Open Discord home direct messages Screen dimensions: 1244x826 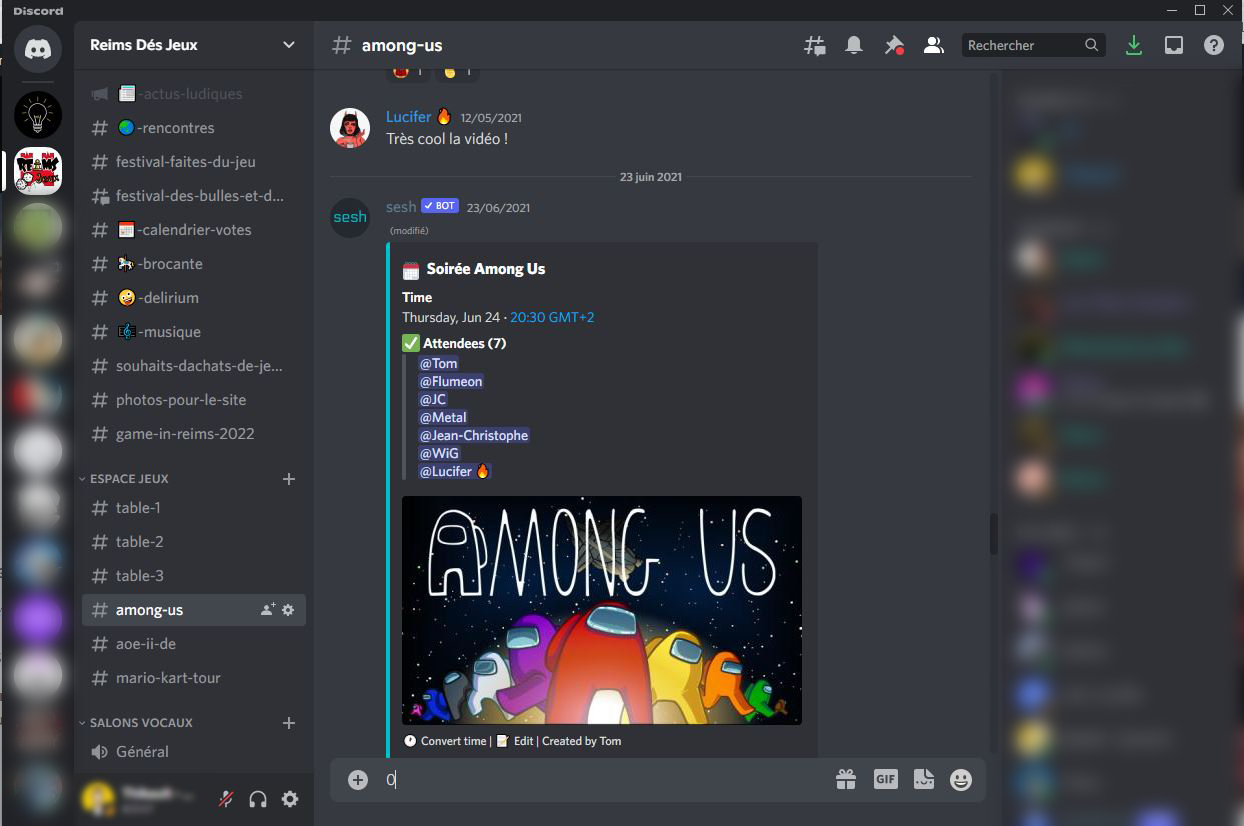[38, 49]
